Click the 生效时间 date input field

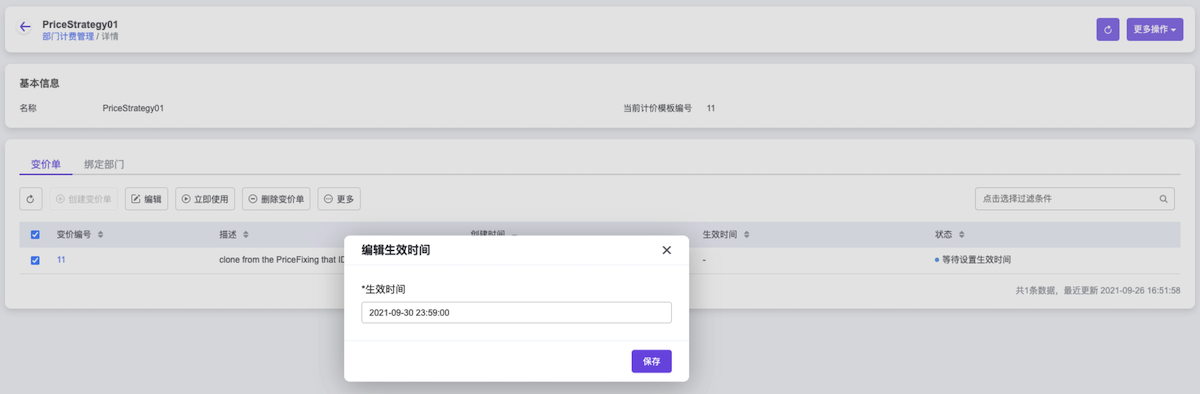(516, 313)
